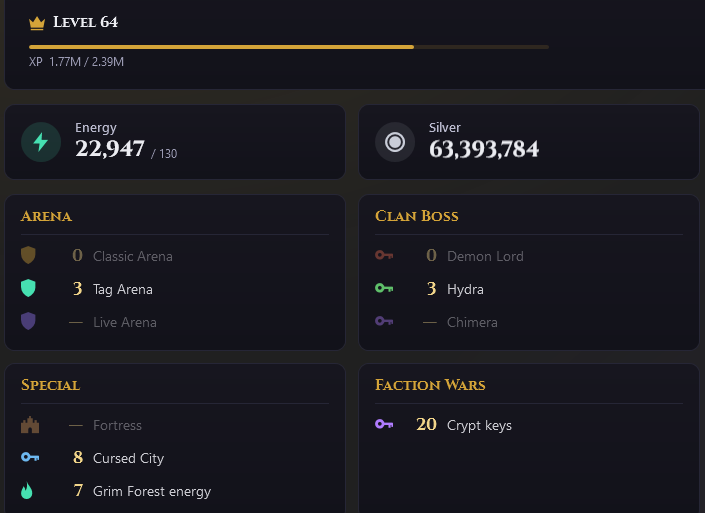Select the Demon Lord label
The image size is (705, 513).
tap(485, 256)
